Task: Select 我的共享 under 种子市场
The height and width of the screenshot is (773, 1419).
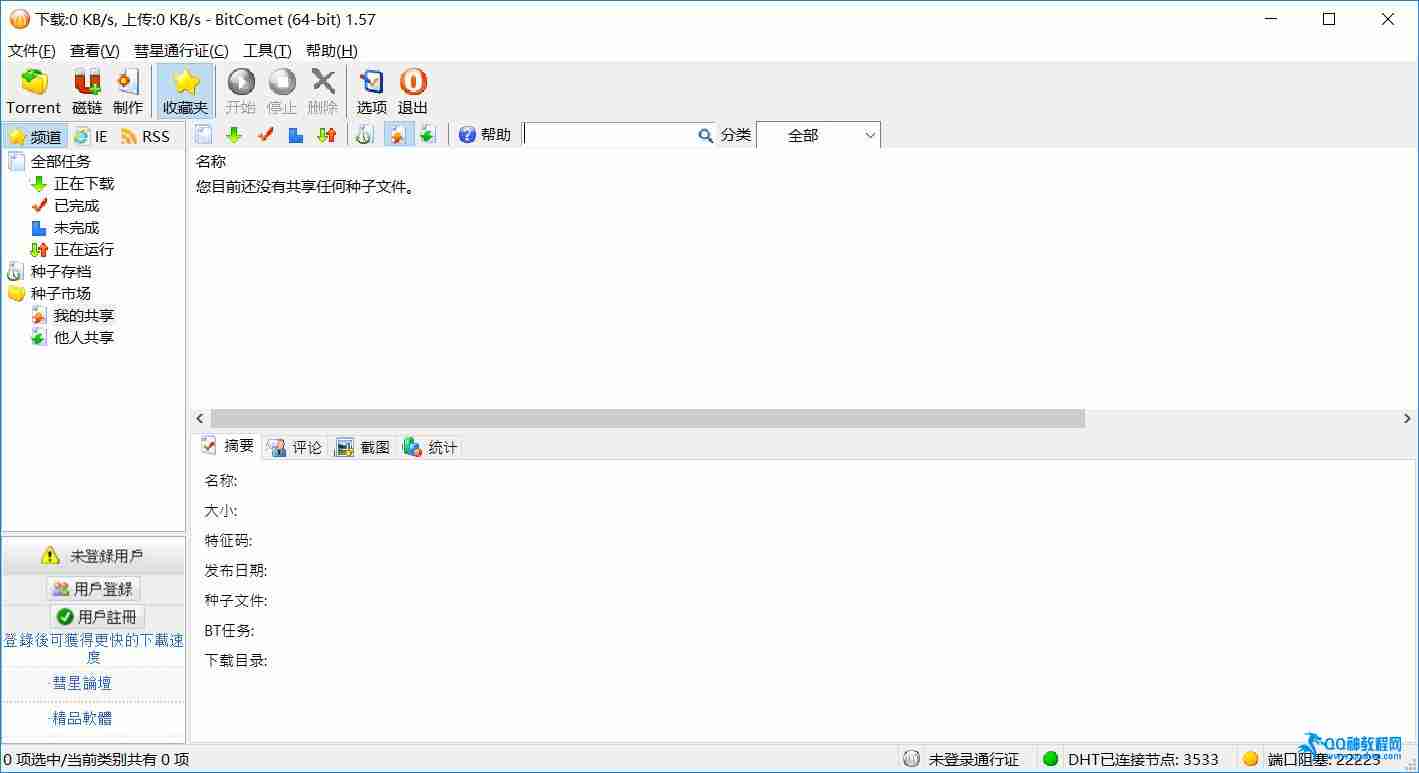Action: [x=84, y=316]
